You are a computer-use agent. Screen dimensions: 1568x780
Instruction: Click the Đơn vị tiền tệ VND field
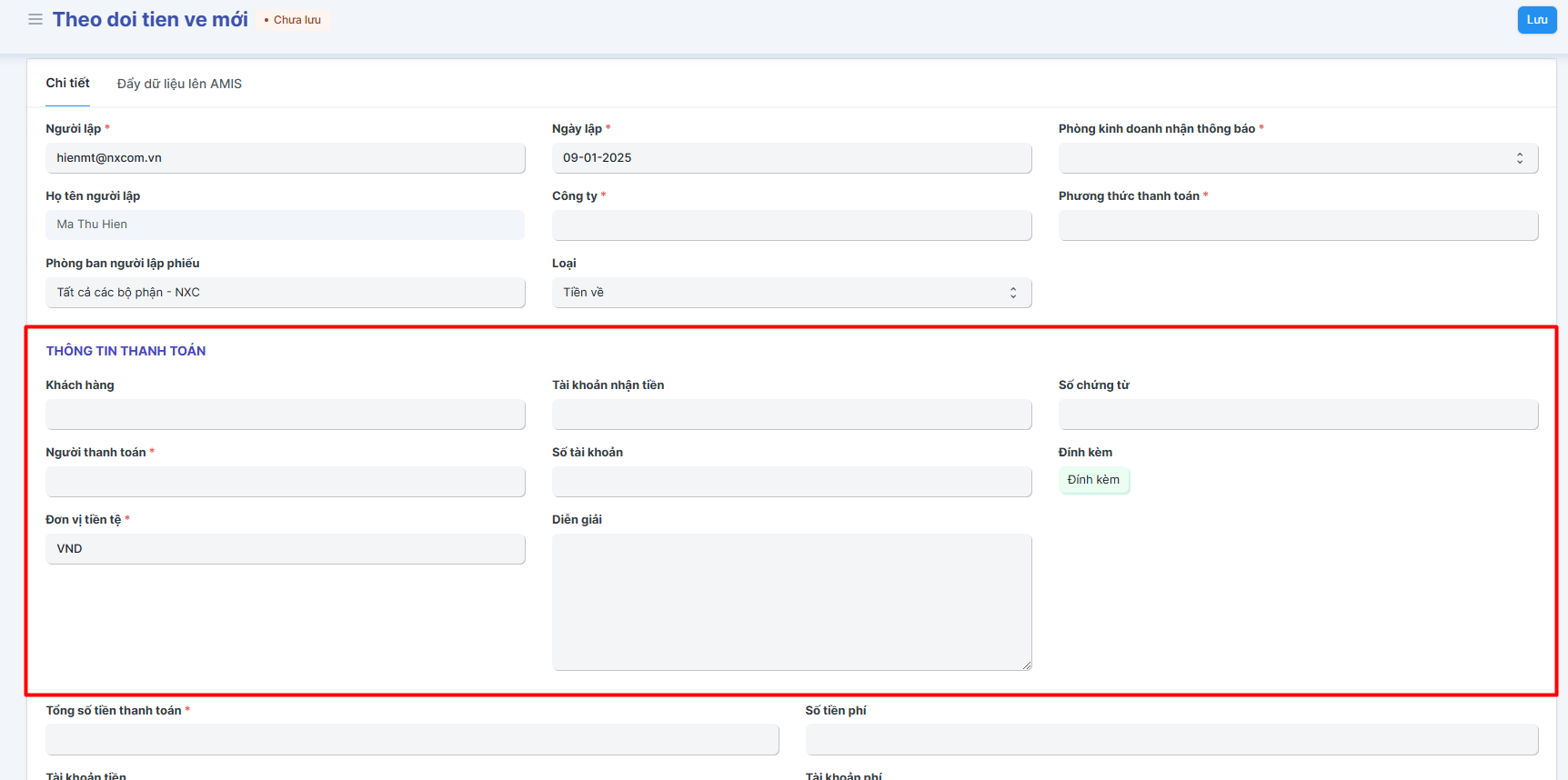(285, 549)
